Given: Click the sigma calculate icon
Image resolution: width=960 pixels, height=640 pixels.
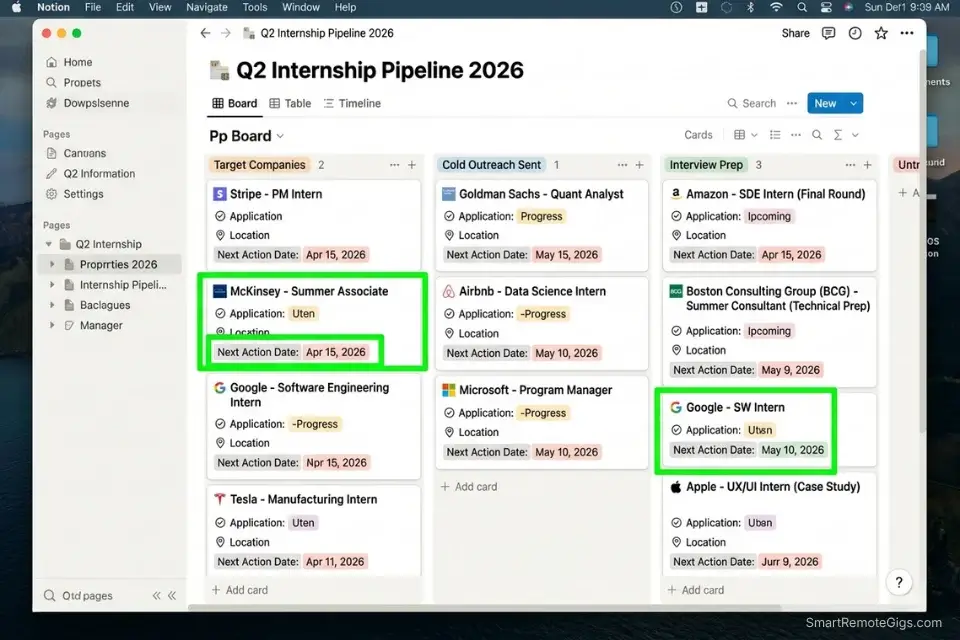Looking at the screenshot, I should (x=838, y=135).
